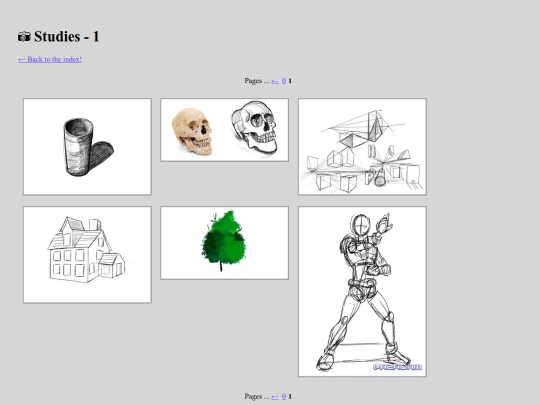Click the Back to the index link

click(50, 59)
